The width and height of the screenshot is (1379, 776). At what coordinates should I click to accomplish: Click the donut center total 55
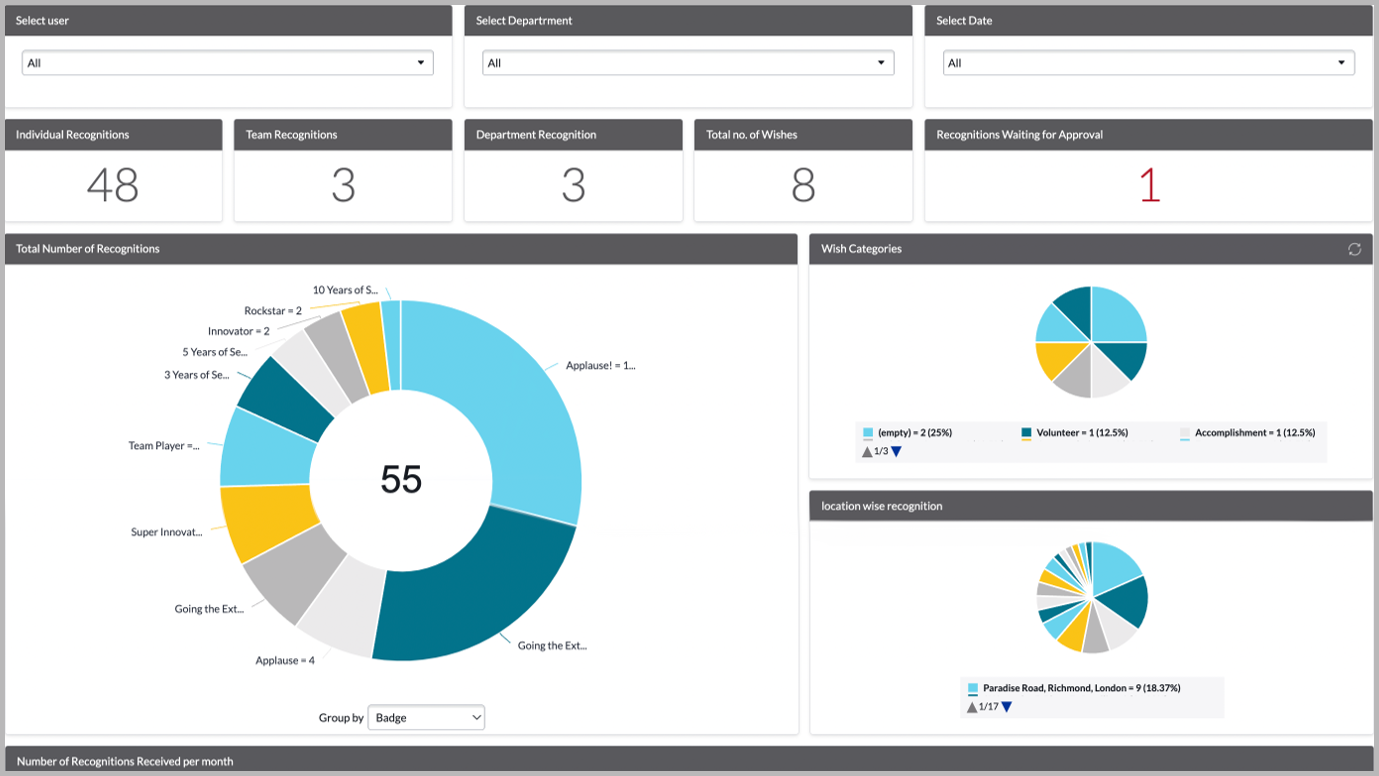click(x=401, y=480)
